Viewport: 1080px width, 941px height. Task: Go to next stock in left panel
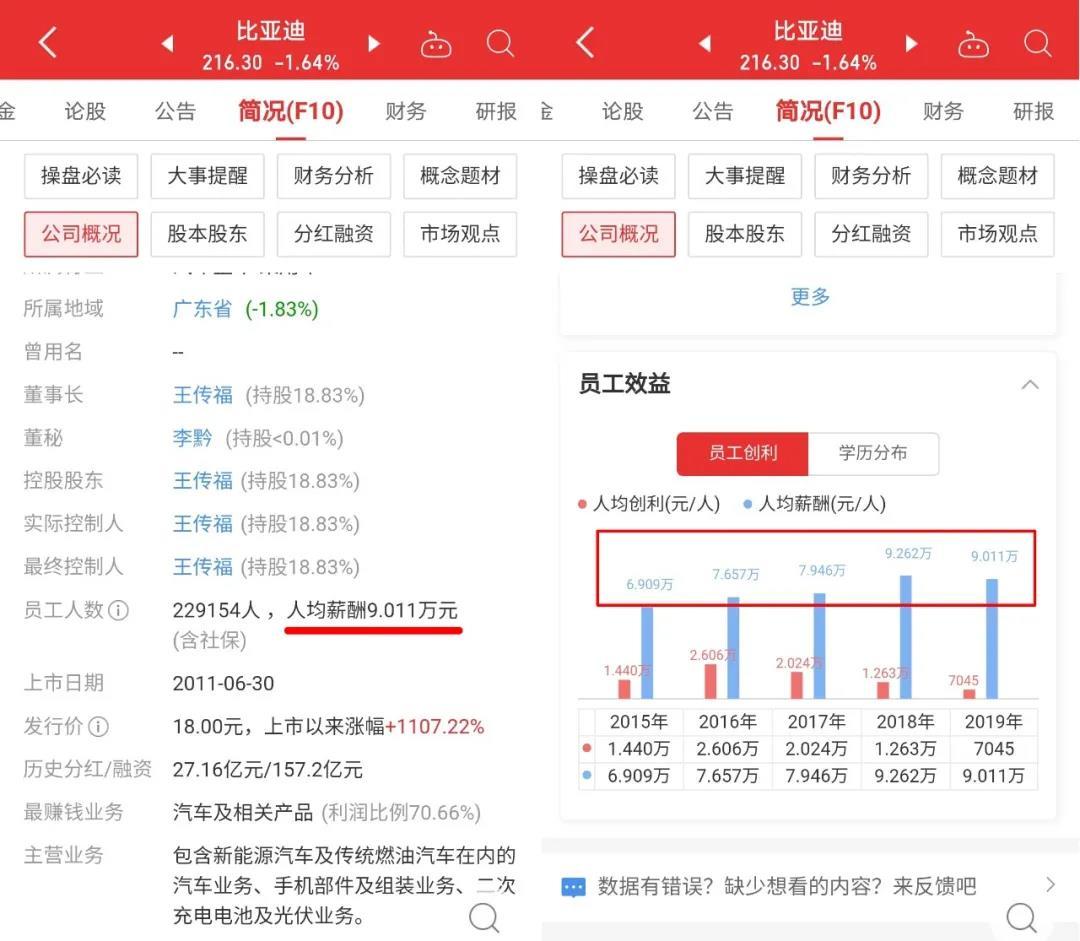point(374,44)
